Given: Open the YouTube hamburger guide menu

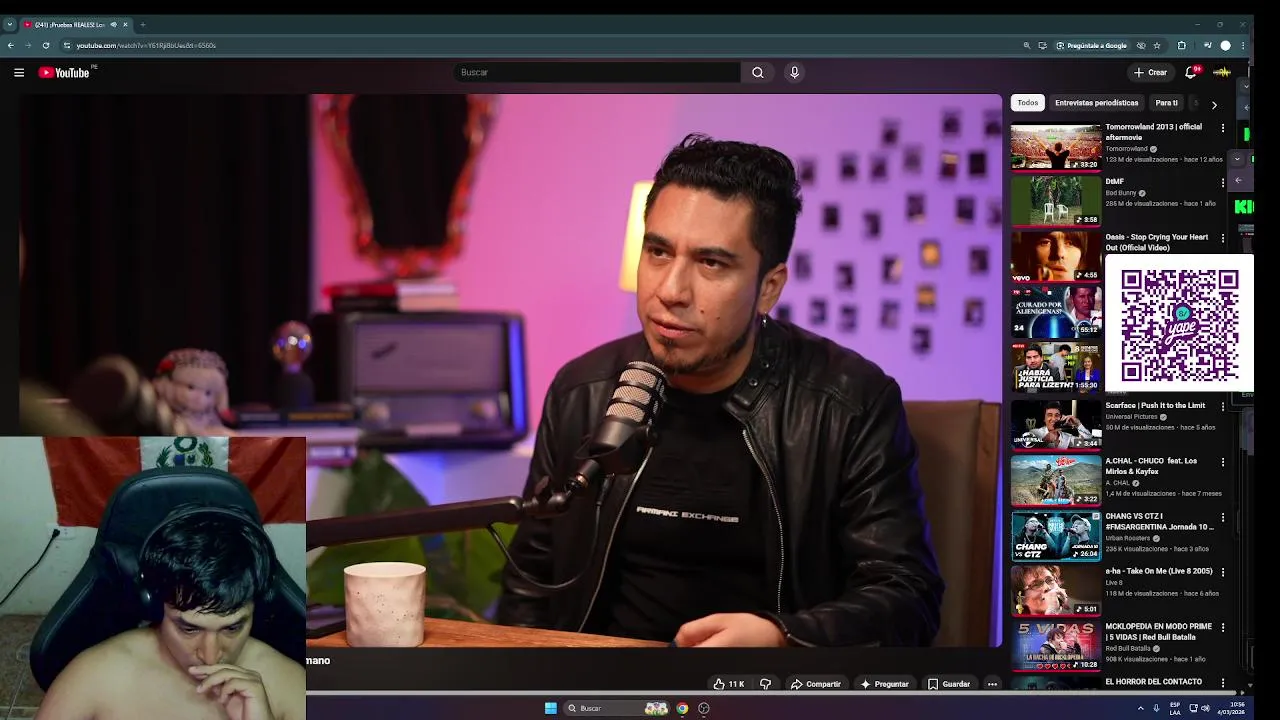Looking at the screenshot, I should (19, 72).
